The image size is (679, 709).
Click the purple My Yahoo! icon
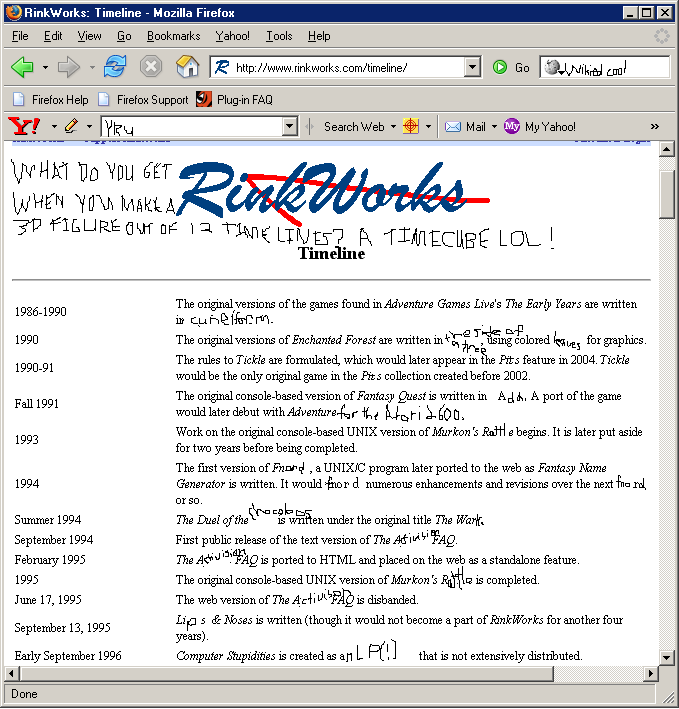pyautogui.click(x=512, y=126)
